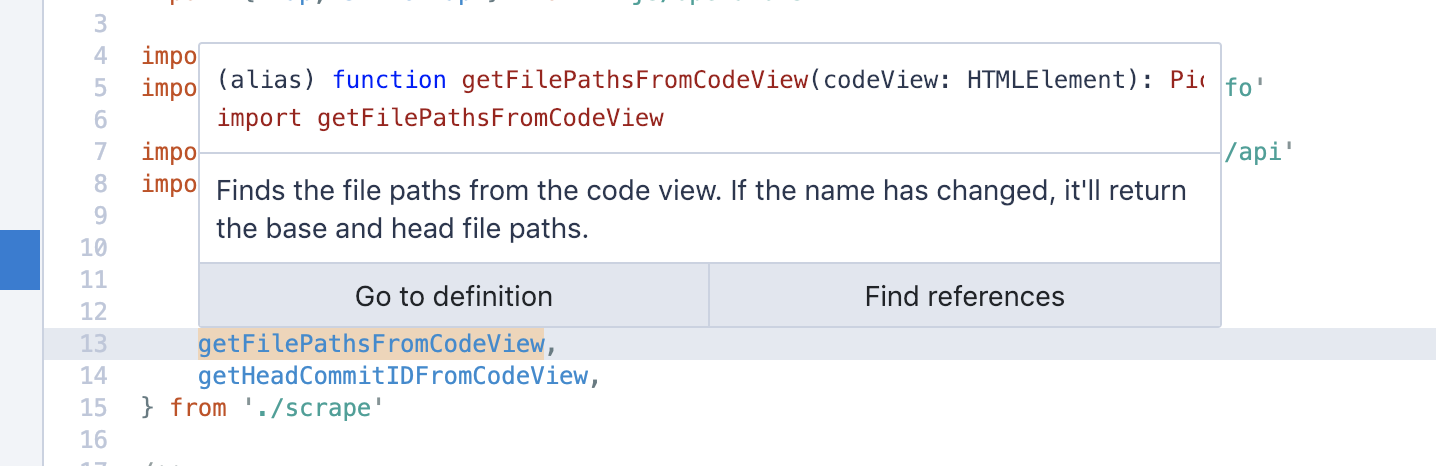Click the './scrape' module path string
1436x466 pixels.
coord(313,407)
